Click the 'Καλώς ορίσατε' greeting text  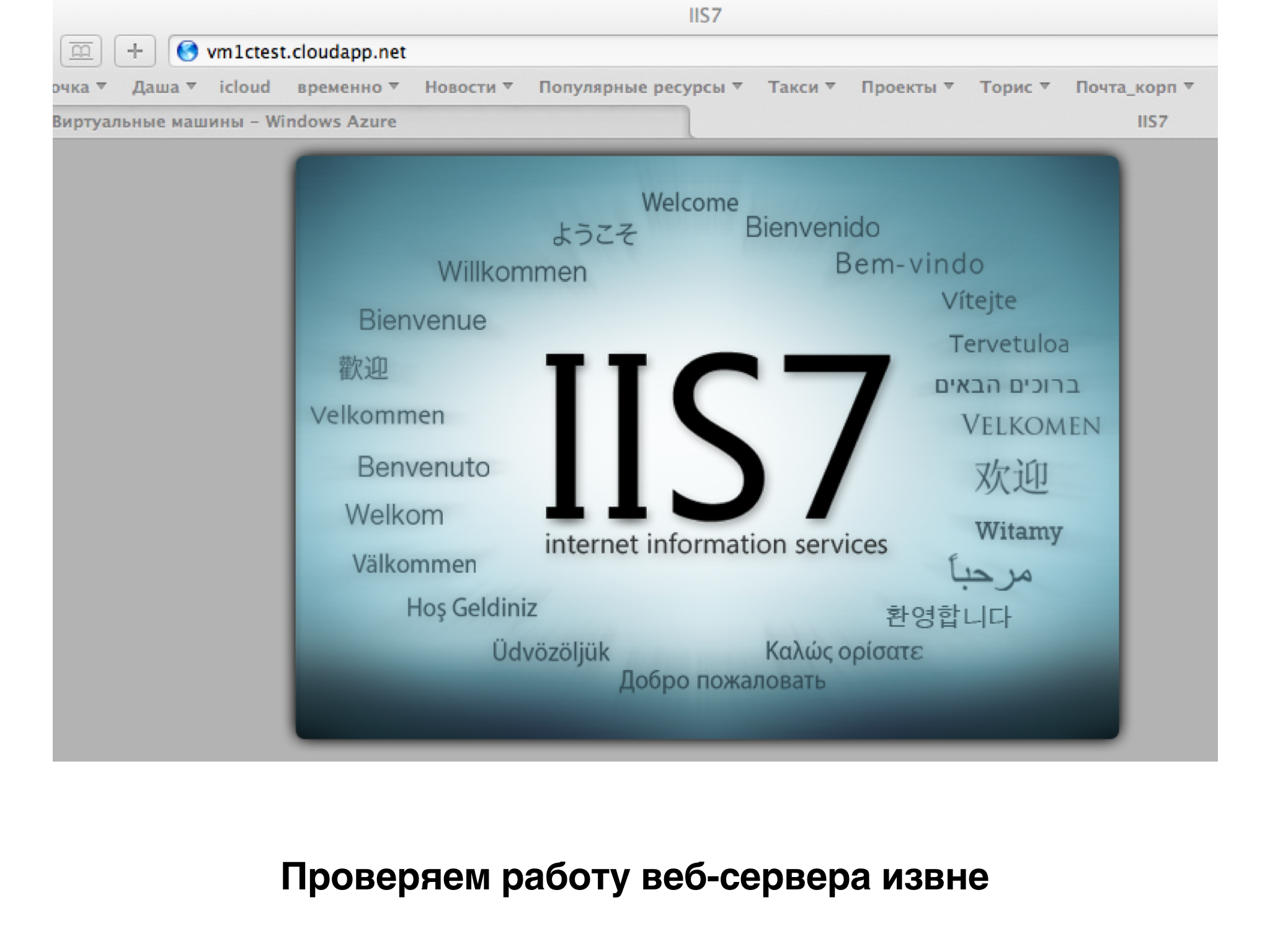(844, 651)
